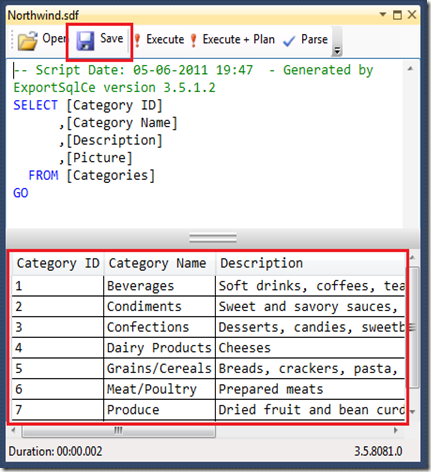This screenshot has height=472, width=431.
Task: Click the Prepared meats description cell
Action: coord(310,389)
